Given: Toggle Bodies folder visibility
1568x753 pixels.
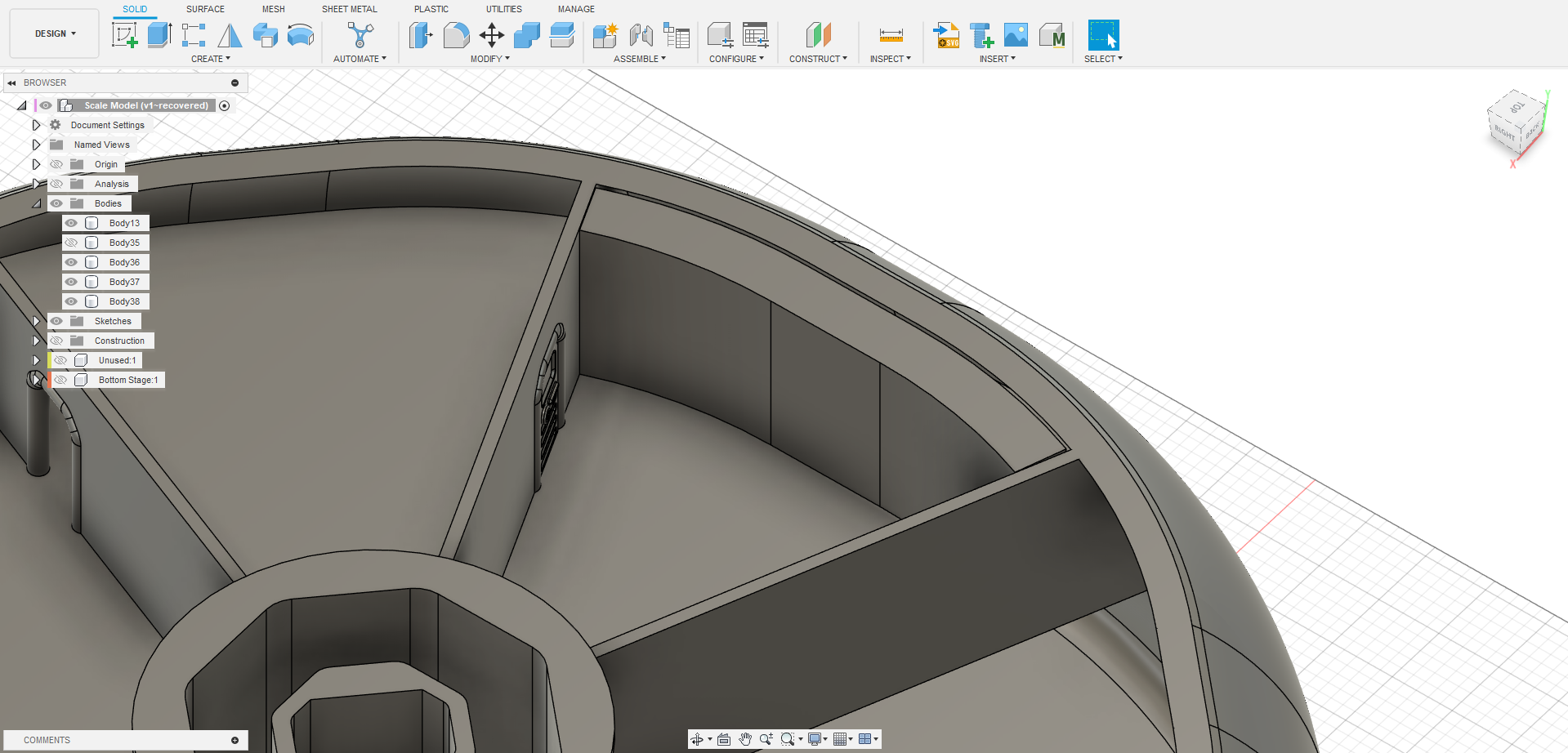Looking at the screenshot, I should (x=56, y=203).
